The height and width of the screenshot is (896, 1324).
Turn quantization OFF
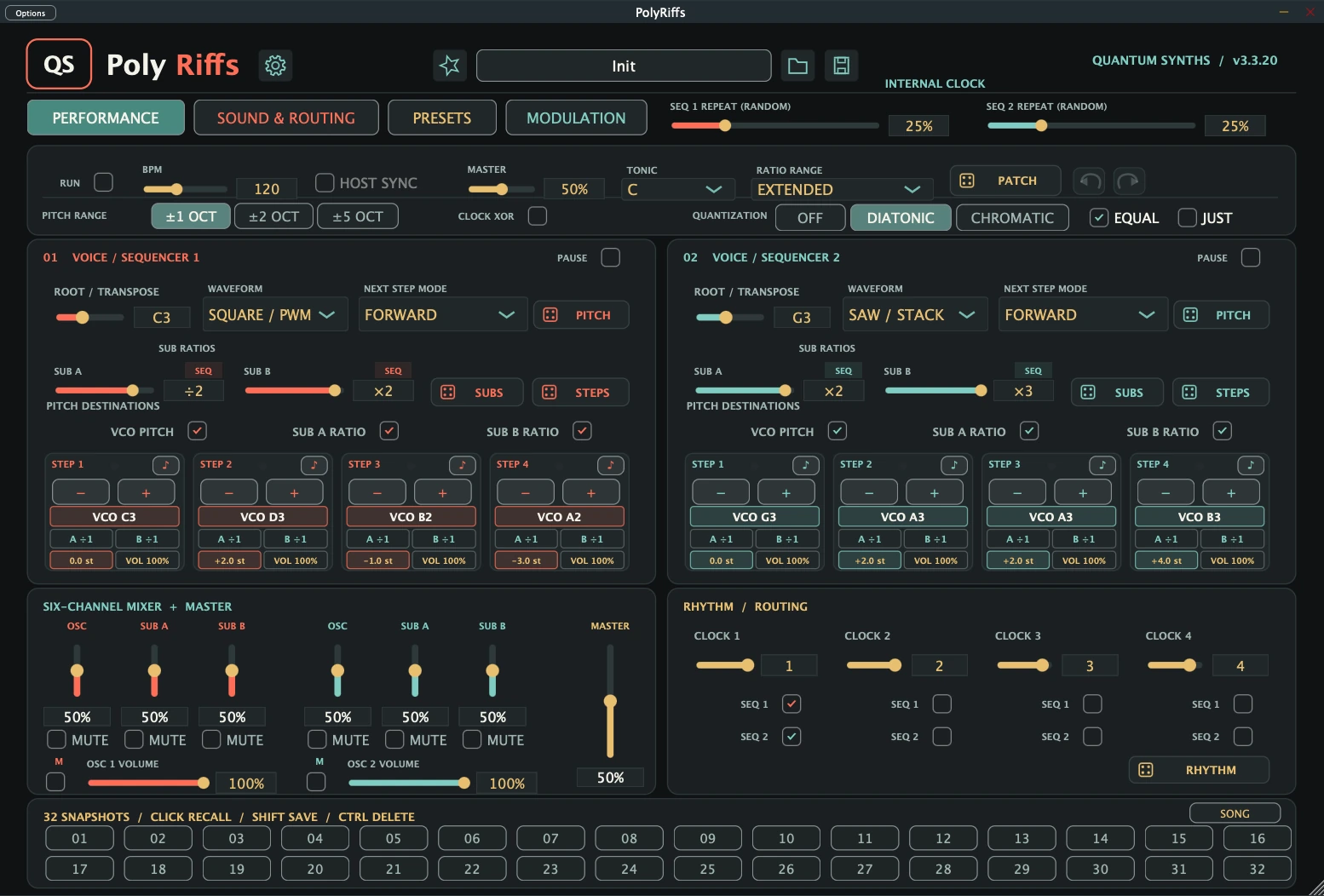click(x=810, y=218)
